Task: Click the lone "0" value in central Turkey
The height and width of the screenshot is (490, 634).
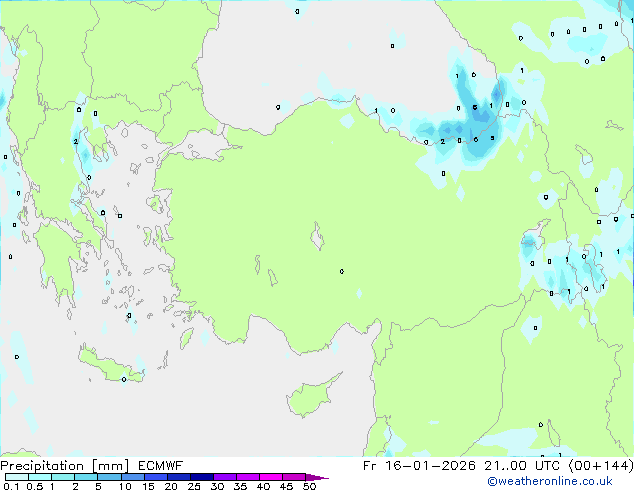Action: click(342, 271)
